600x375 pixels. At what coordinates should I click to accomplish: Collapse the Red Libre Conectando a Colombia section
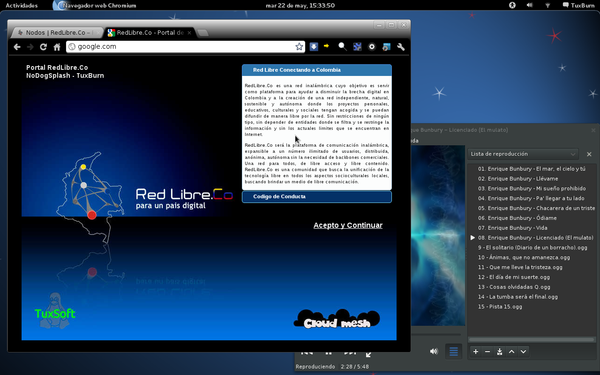[x=317, y=70]
